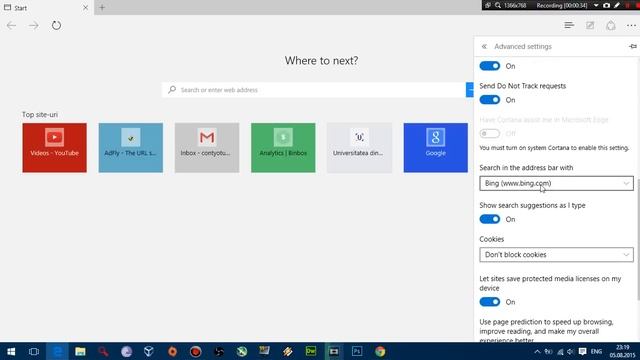Click the taskbar clock showing 23:19
The width and height of the screenshot is (640, 360).
tap(622, 351)
